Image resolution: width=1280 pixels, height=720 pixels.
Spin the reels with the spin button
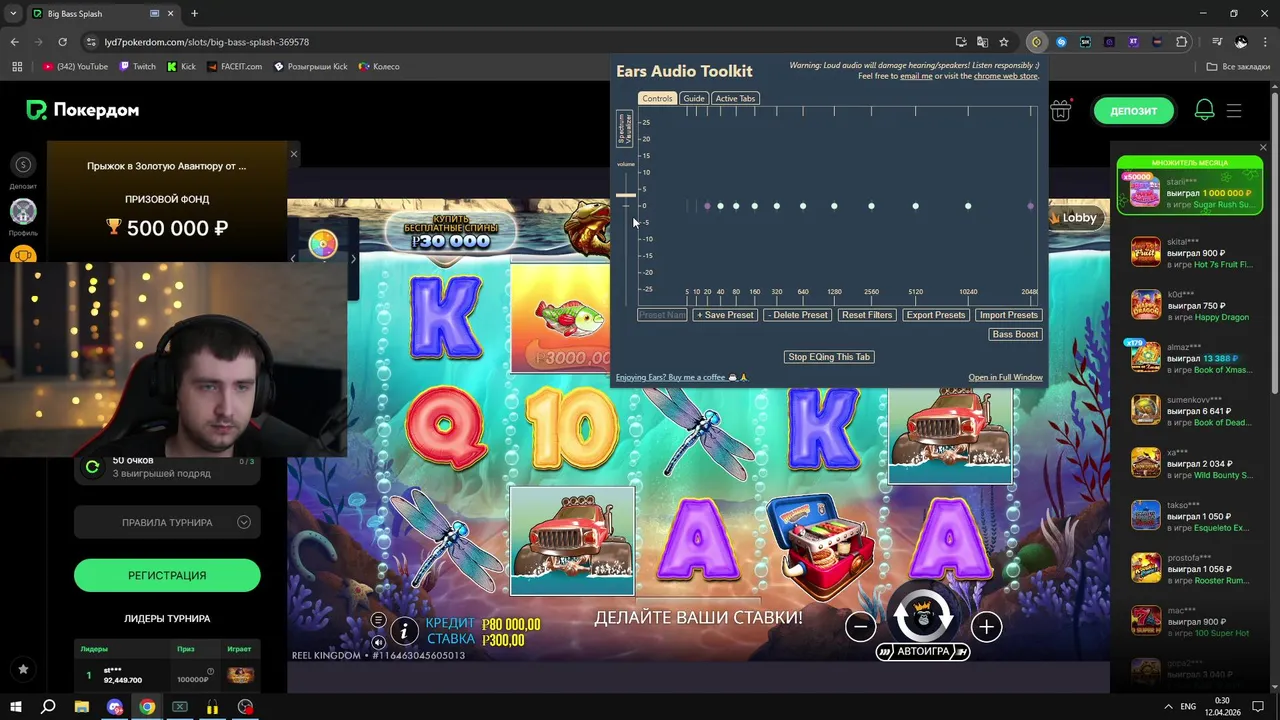click(922, 615)
